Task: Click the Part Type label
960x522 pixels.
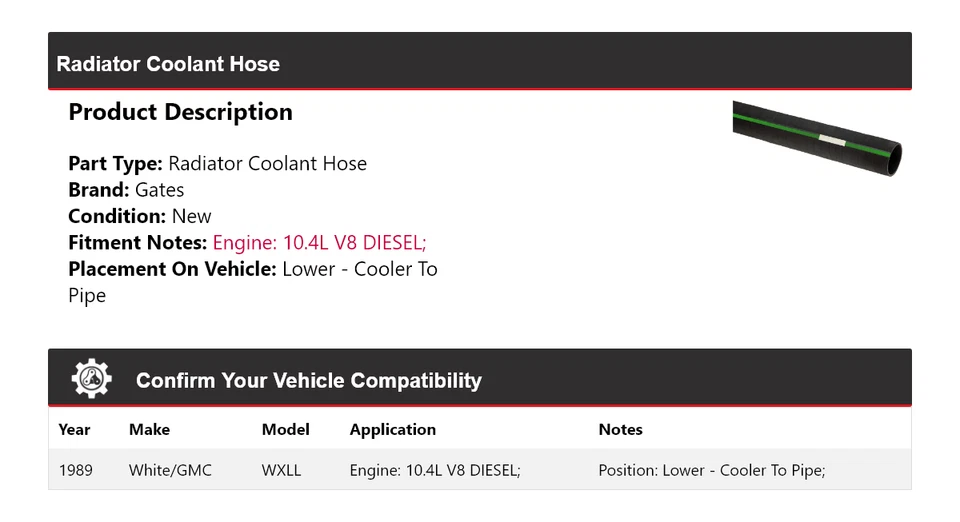Action: [115, 163]
